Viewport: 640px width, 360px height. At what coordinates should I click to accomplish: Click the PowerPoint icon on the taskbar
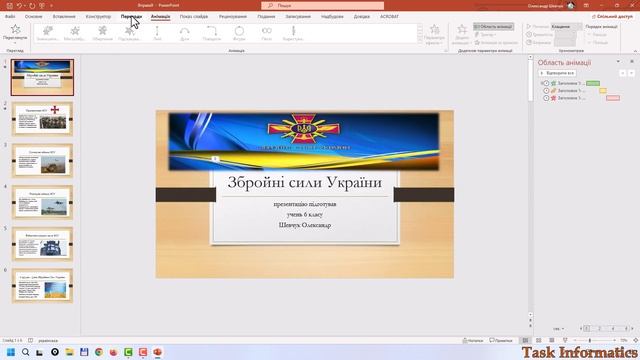click(158, 352)
